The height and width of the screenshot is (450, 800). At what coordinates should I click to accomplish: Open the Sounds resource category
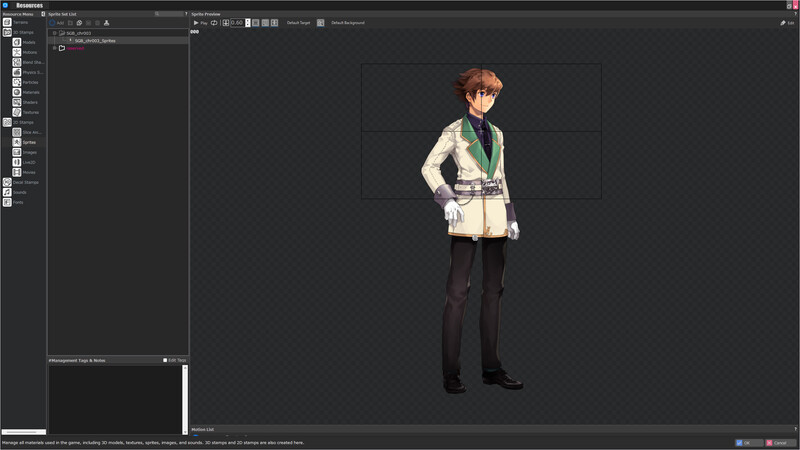pos(14,192)
